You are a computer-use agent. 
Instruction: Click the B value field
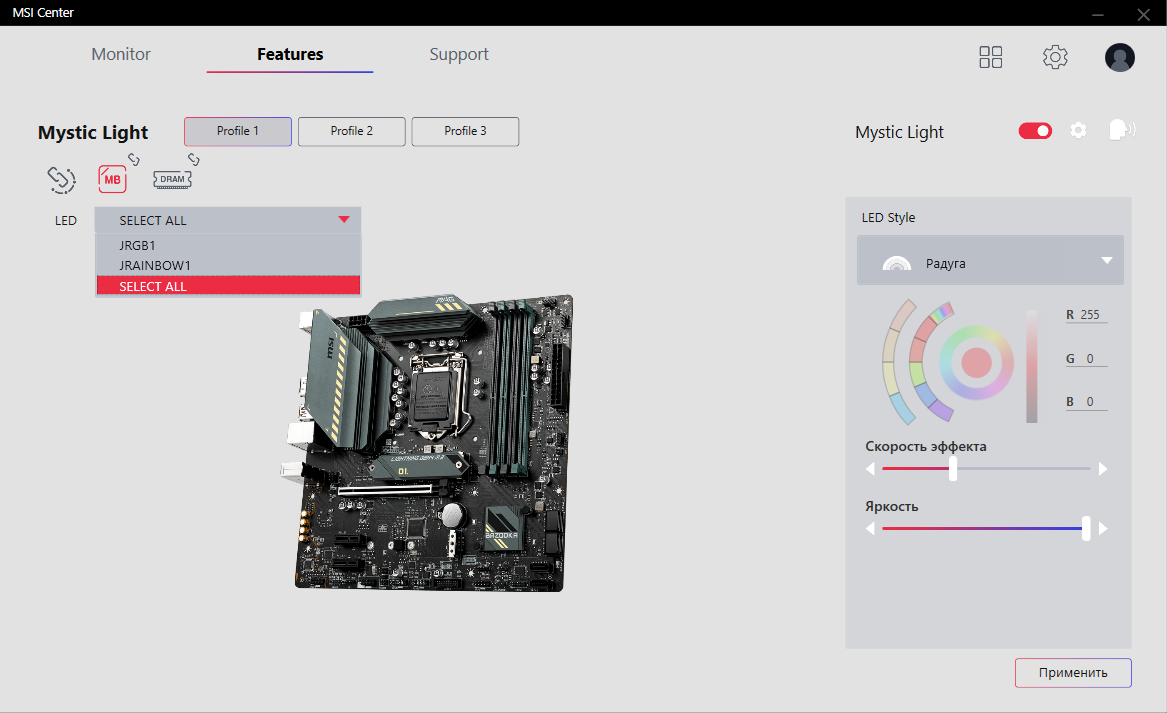1087,402
